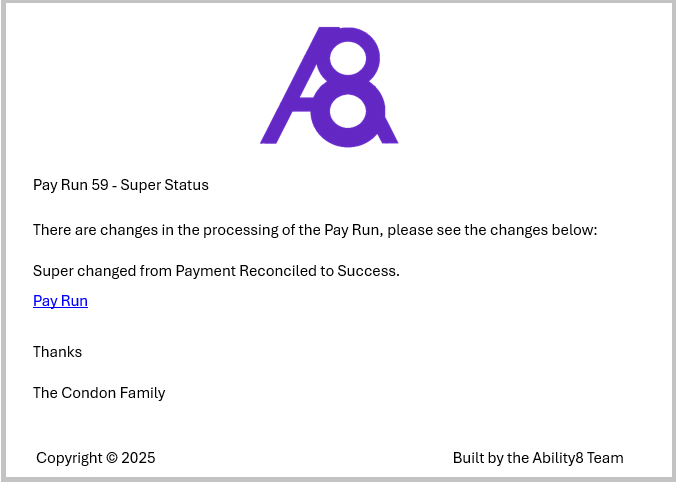Click the 'There are changes' paragraph
The width and height of the screenshot is (676, 483).
314,230
